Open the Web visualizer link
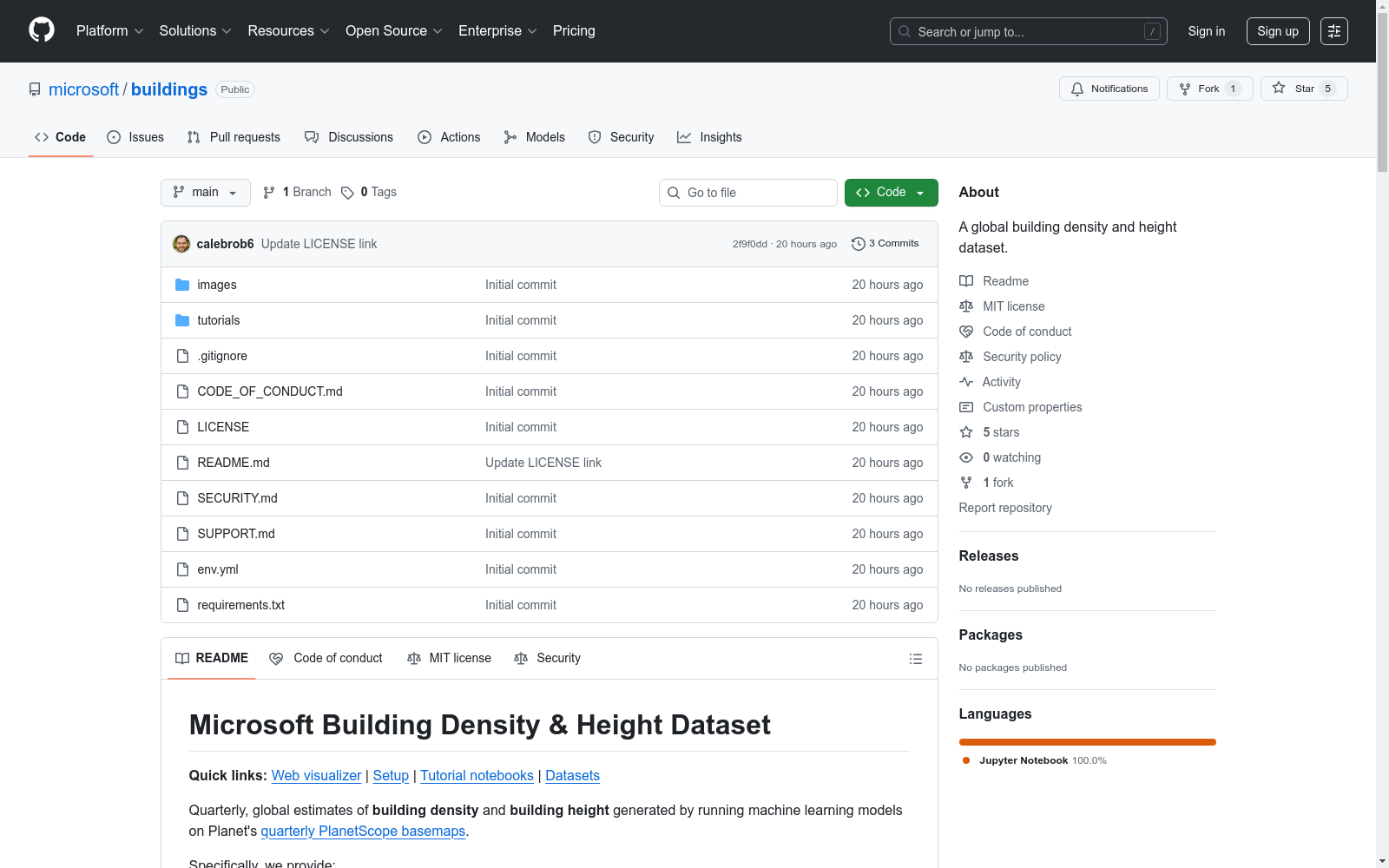 (x=316, y=775)
